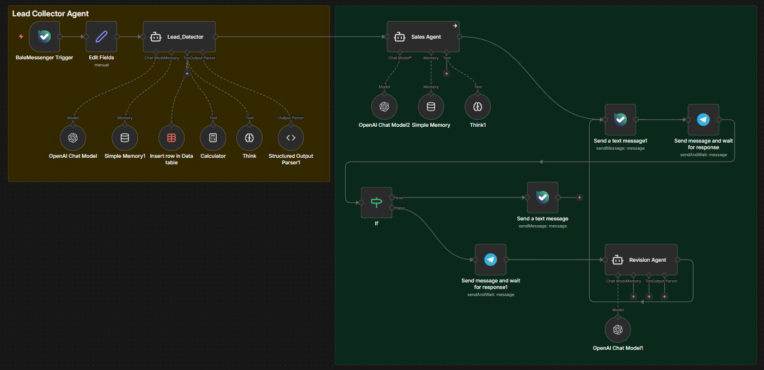Open the OpenAI Chat Model node

tap(73, 138)
